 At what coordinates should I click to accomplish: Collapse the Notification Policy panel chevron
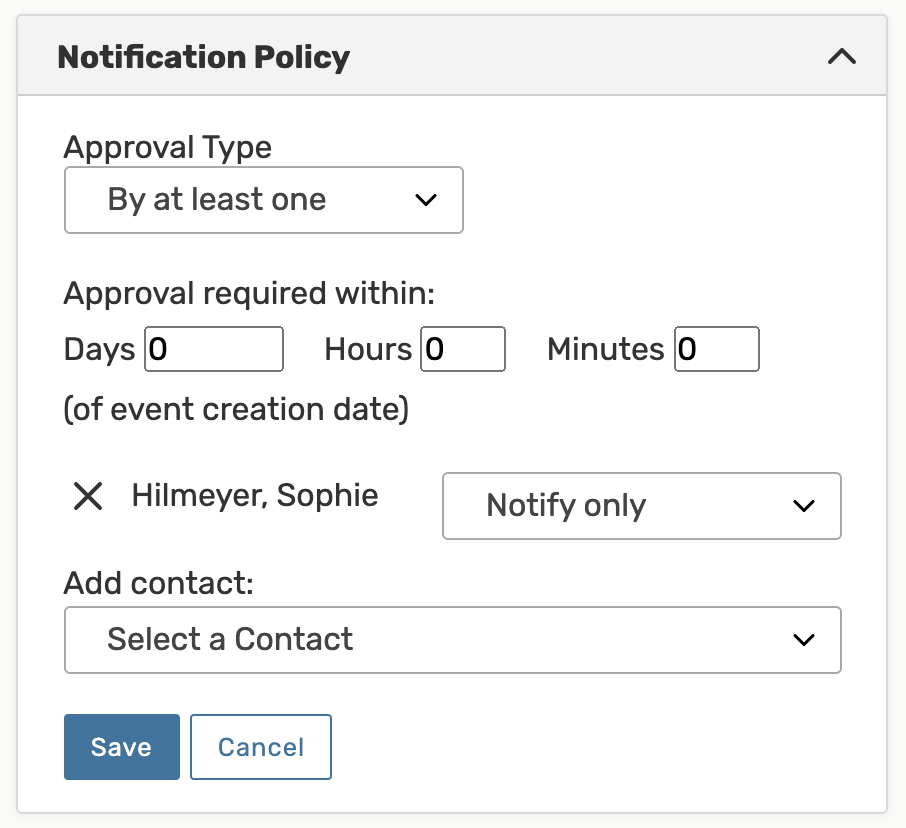point(842,57)
